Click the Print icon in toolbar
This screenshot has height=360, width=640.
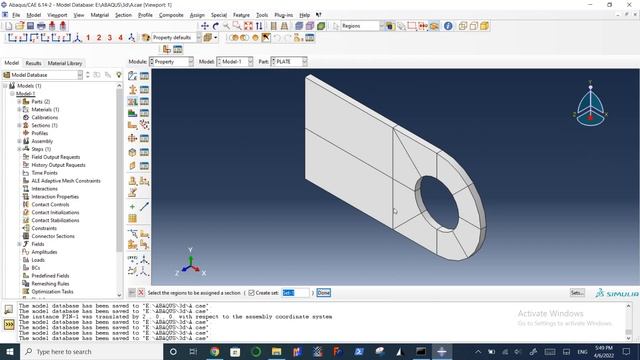(41, 26)
